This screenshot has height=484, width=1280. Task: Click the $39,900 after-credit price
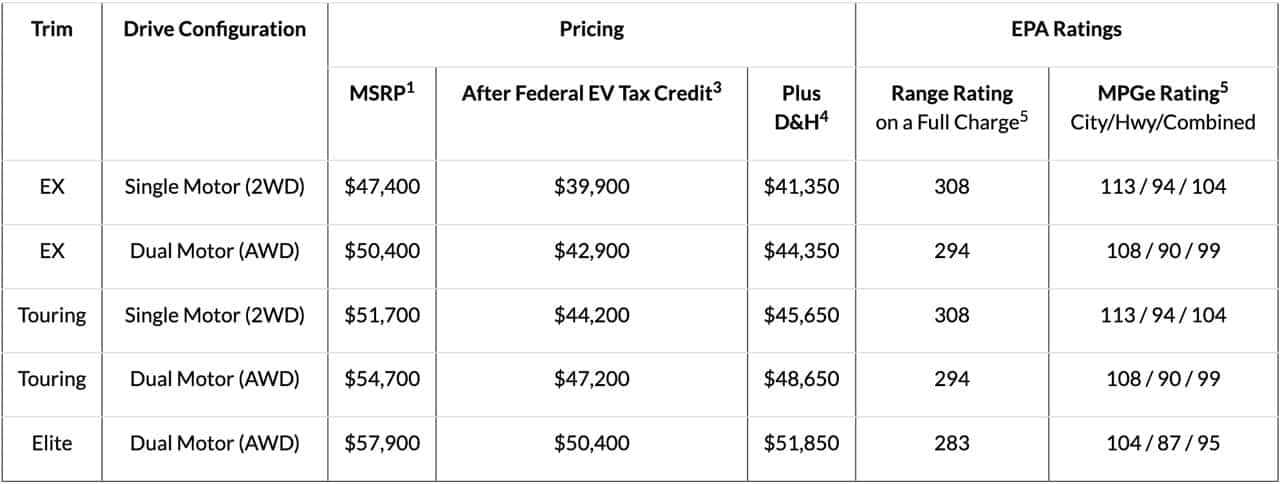tap(592, 187)
